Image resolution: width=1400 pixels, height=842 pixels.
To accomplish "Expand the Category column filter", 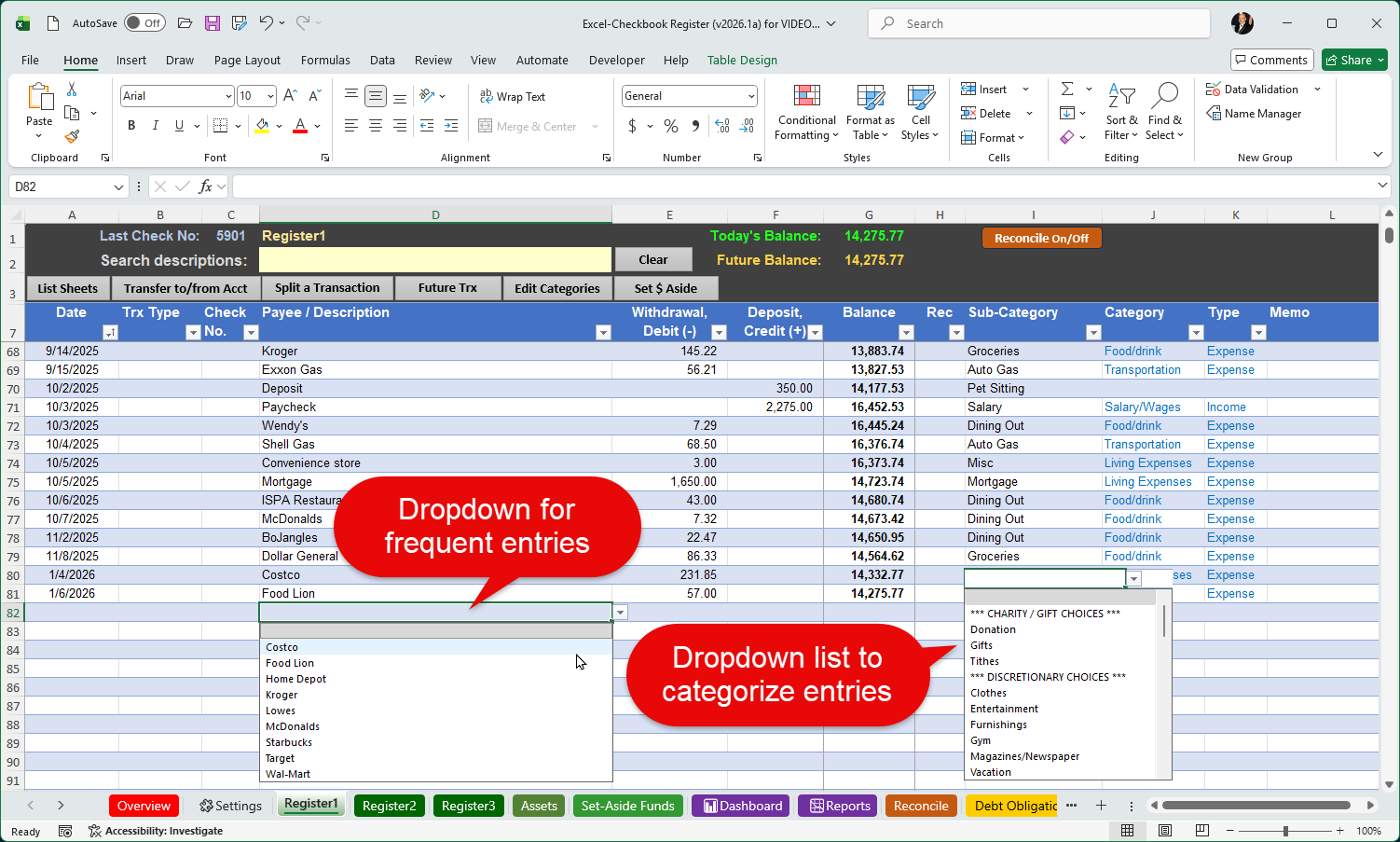I will (1196, 333).
